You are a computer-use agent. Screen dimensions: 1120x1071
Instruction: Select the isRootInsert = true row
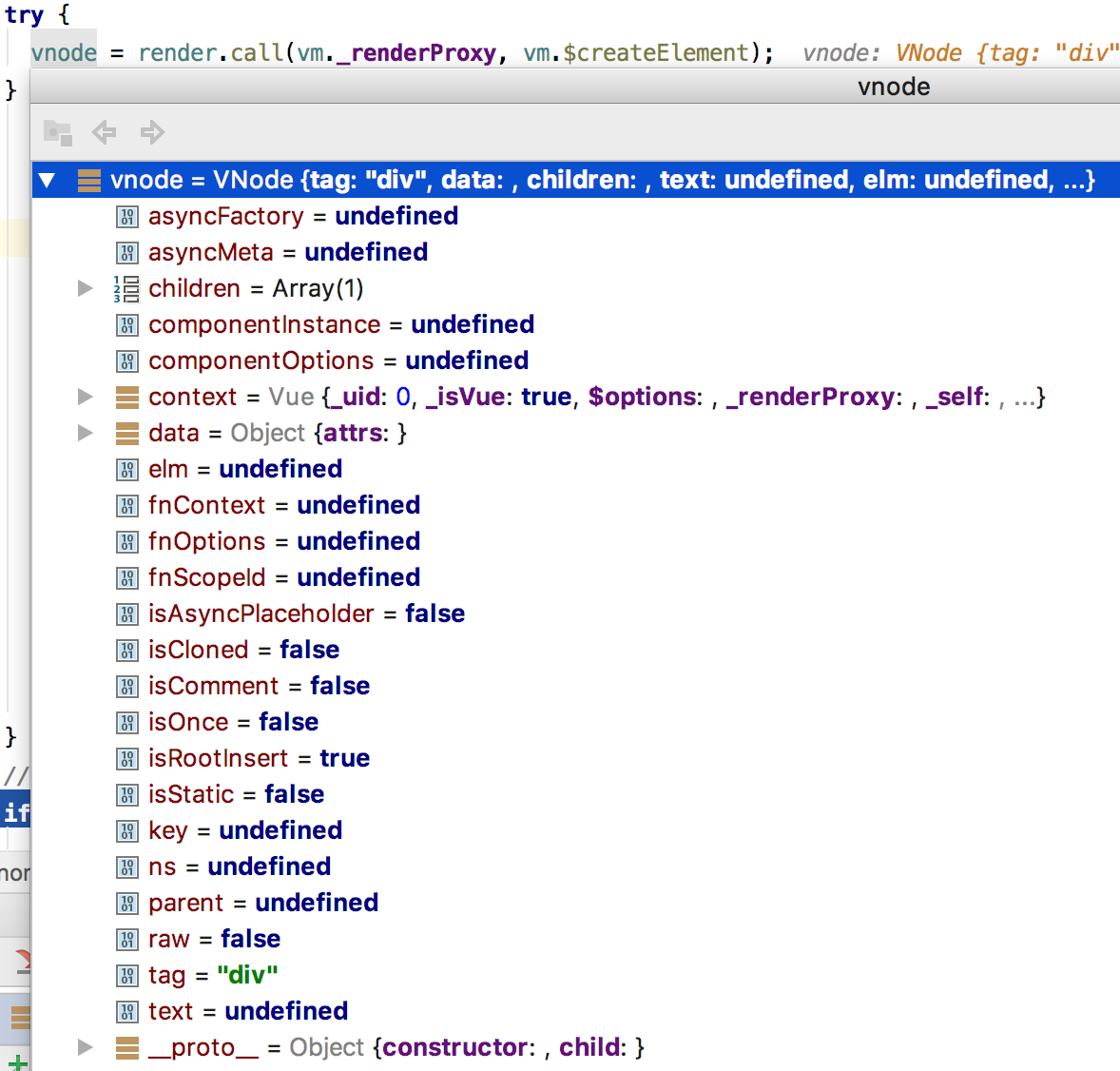(x=259, y=759)
